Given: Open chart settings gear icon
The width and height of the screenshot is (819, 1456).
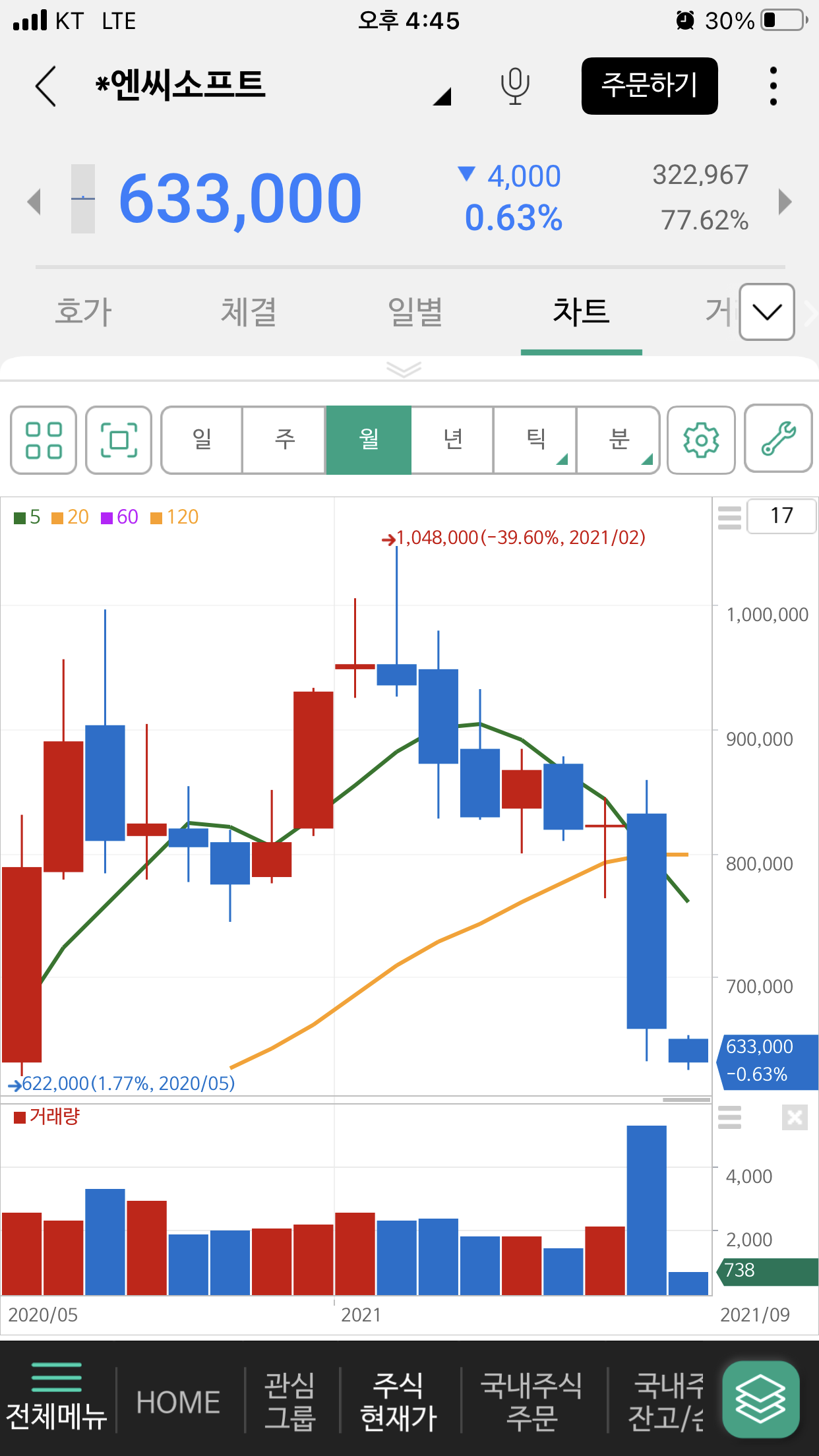Looking at the screenshot, I should point(701,440).
